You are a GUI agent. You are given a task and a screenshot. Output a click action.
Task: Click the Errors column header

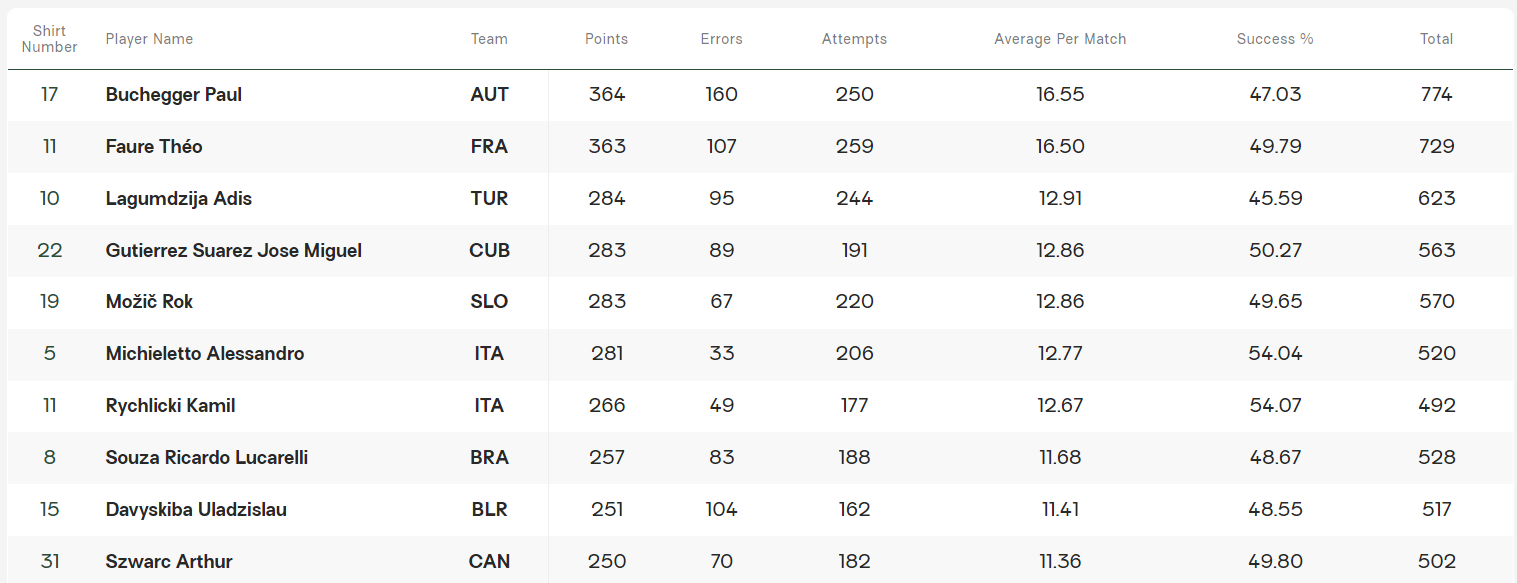[x=721, y=39]
